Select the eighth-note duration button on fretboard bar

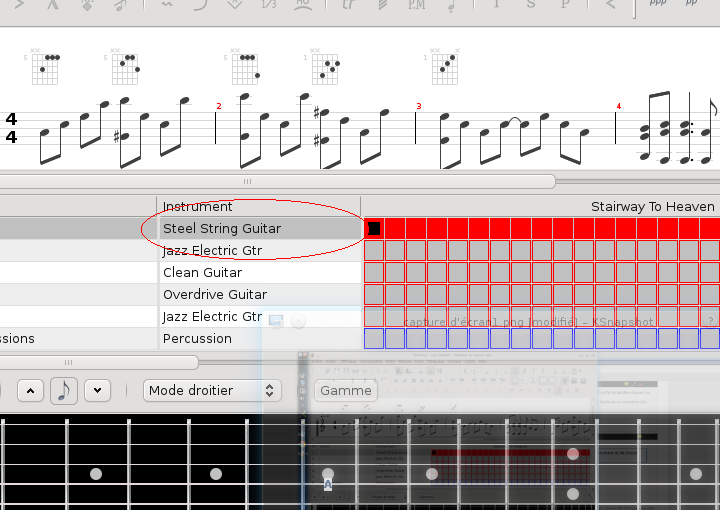64,391
